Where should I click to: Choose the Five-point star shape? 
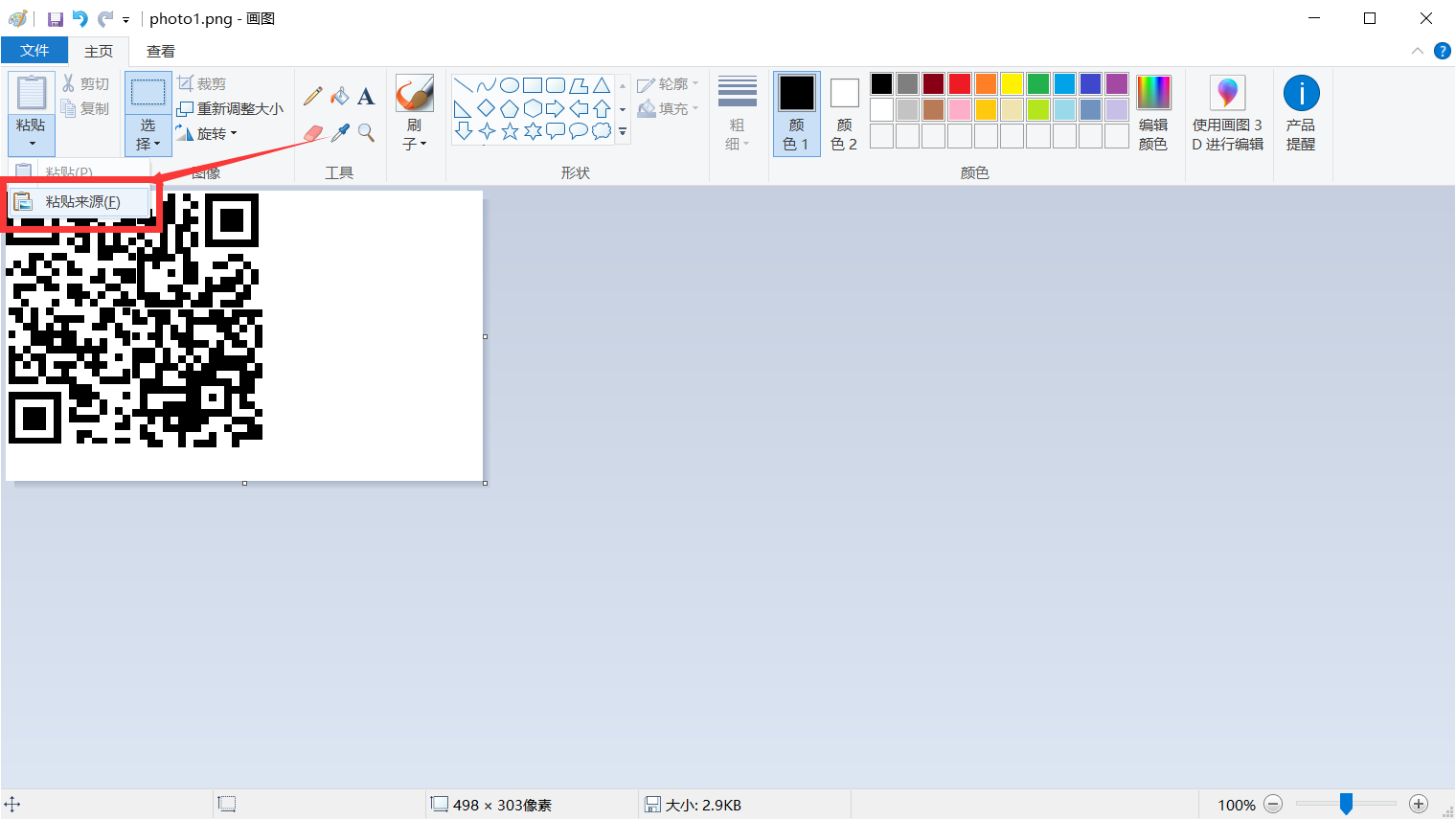510,131
